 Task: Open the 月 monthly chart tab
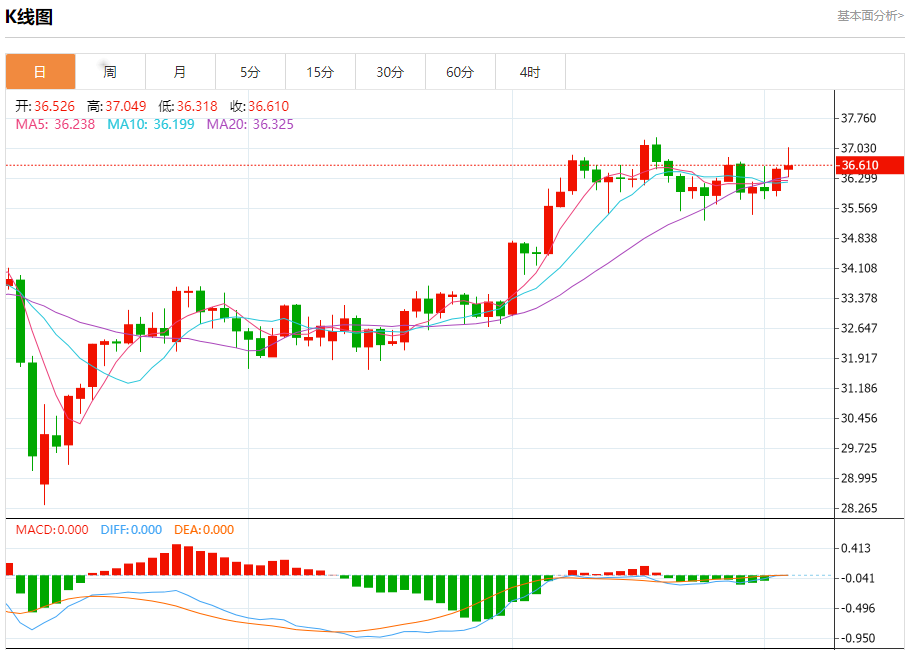tap(180, 72)
